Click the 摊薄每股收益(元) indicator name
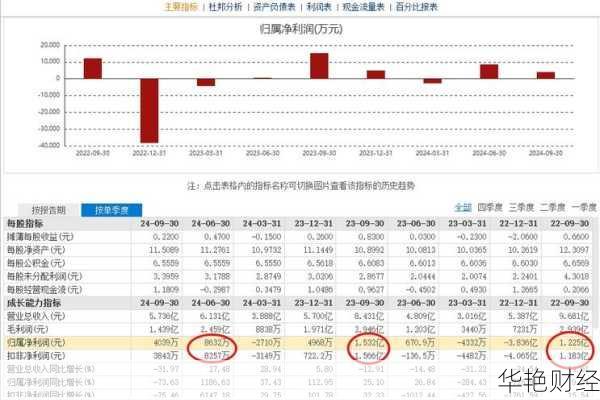This screenshot has width=600, height=400. point(40,237)
